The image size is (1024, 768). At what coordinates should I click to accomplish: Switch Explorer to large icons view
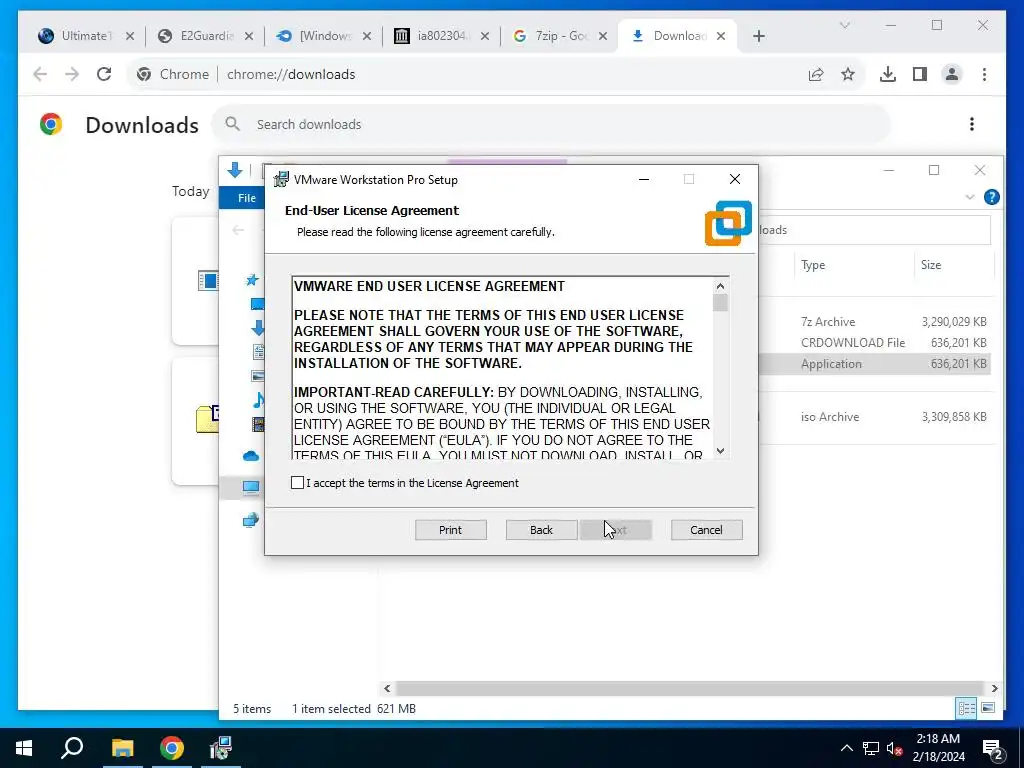(988, 708)
